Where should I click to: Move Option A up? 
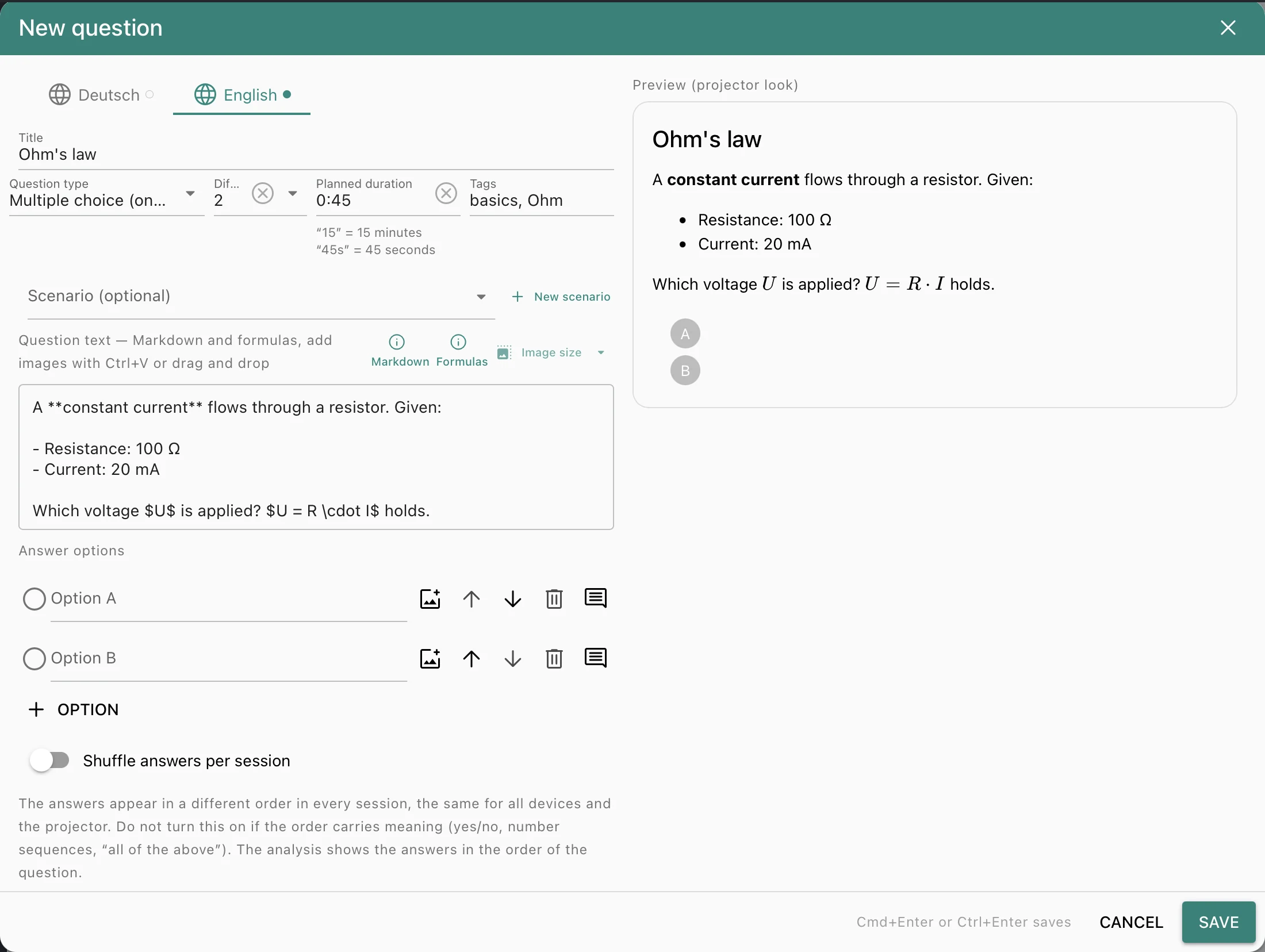471,599
